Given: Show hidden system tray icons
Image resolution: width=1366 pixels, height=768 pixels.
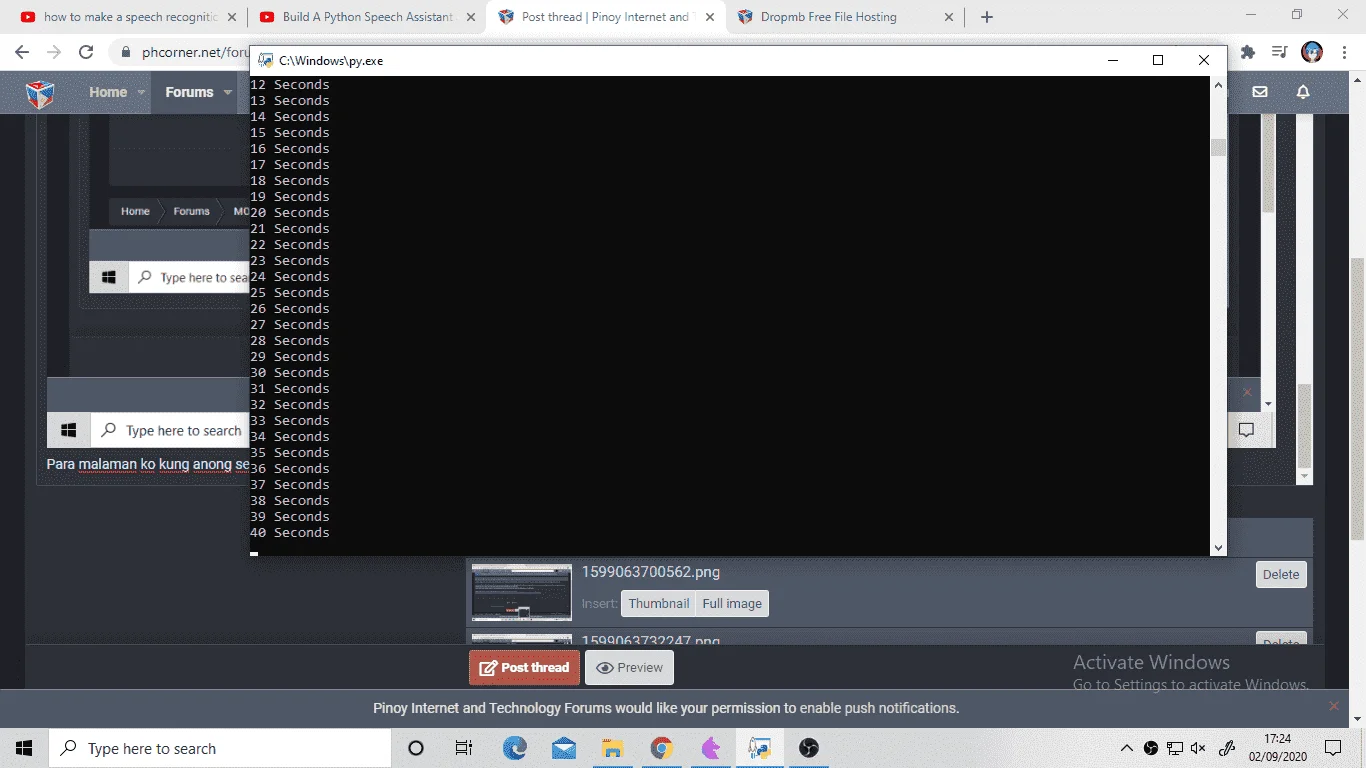Looking at the screenshot, I should point(1127,748).
